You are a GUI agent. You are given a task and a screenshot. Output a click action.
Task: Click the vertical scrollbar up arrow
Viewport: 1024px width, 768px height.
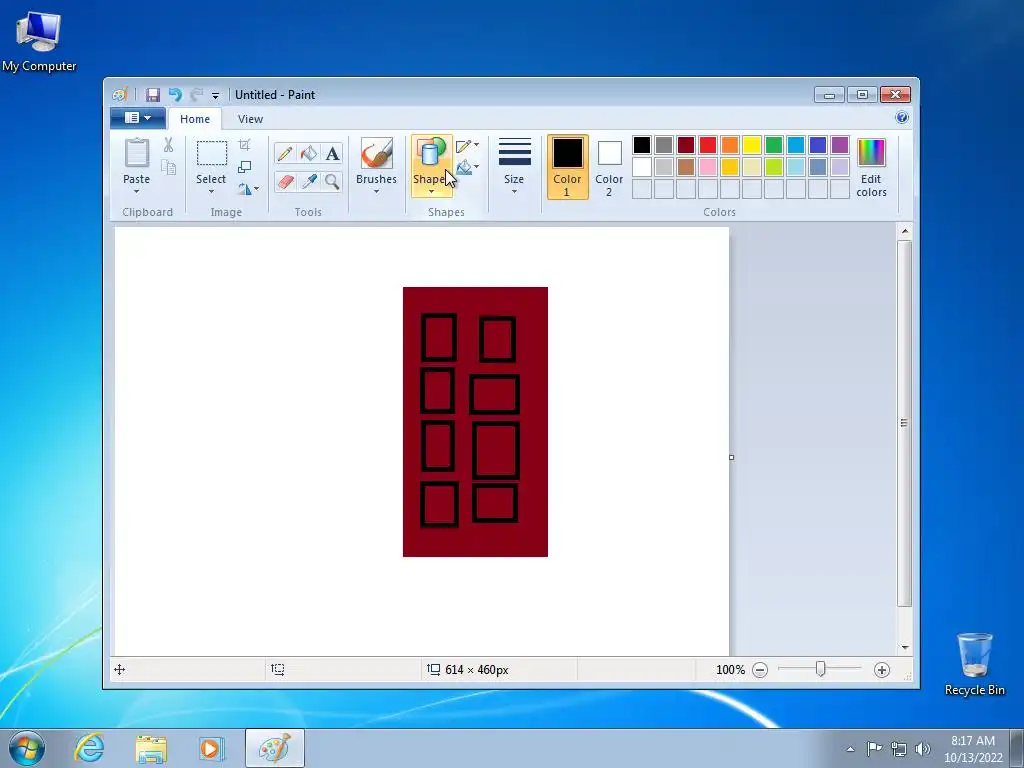coord(904,231)
